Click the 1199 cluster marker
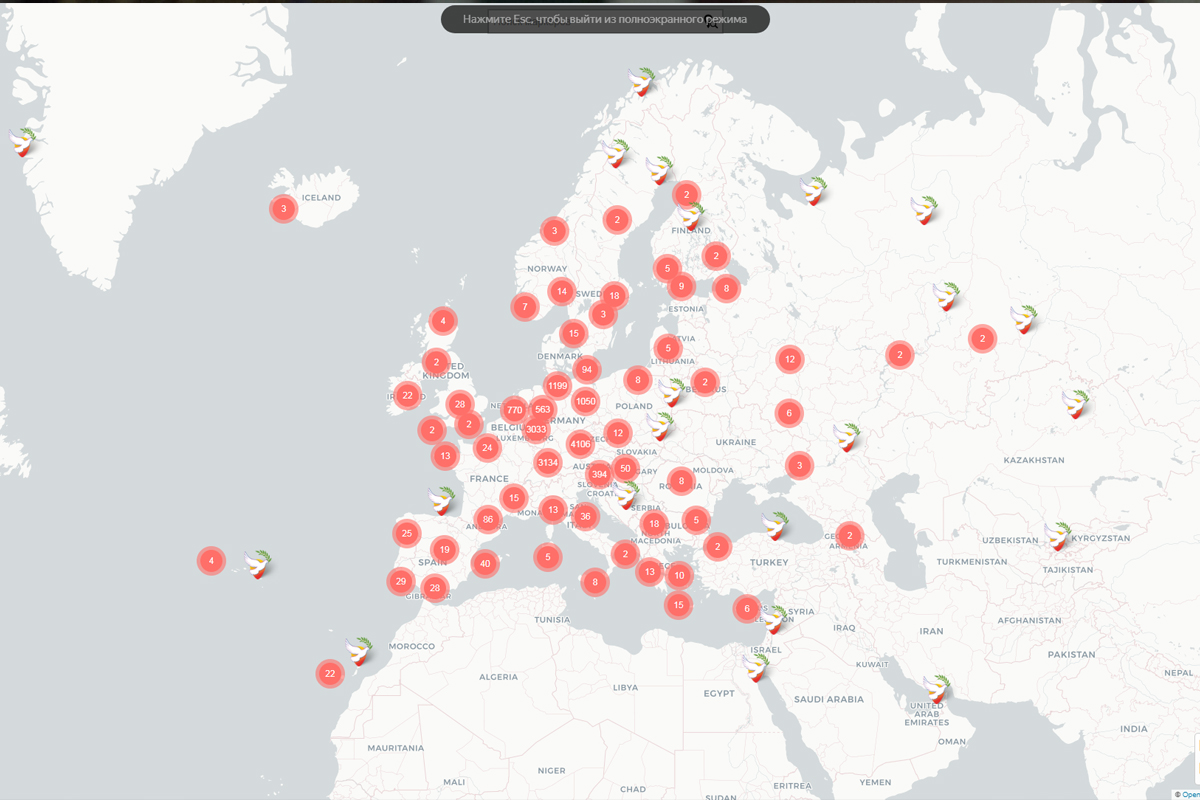Image resolution: width=1200 pixels, height=800 pixels. click(x=557, y=386)
